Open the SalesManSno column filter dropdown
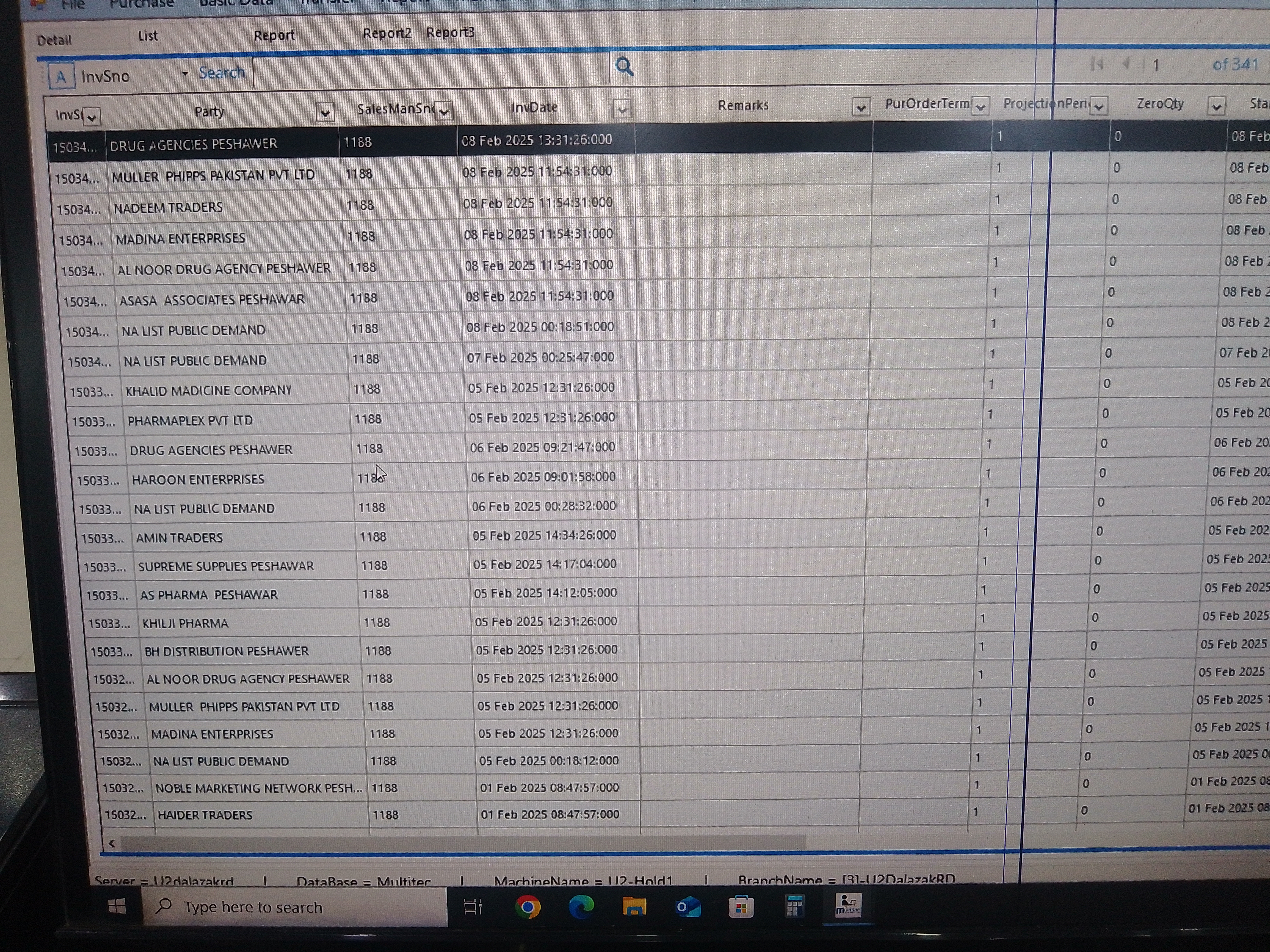Viewport: 1270px width, 952px height. pyautogui.click(x=444, y=110)
